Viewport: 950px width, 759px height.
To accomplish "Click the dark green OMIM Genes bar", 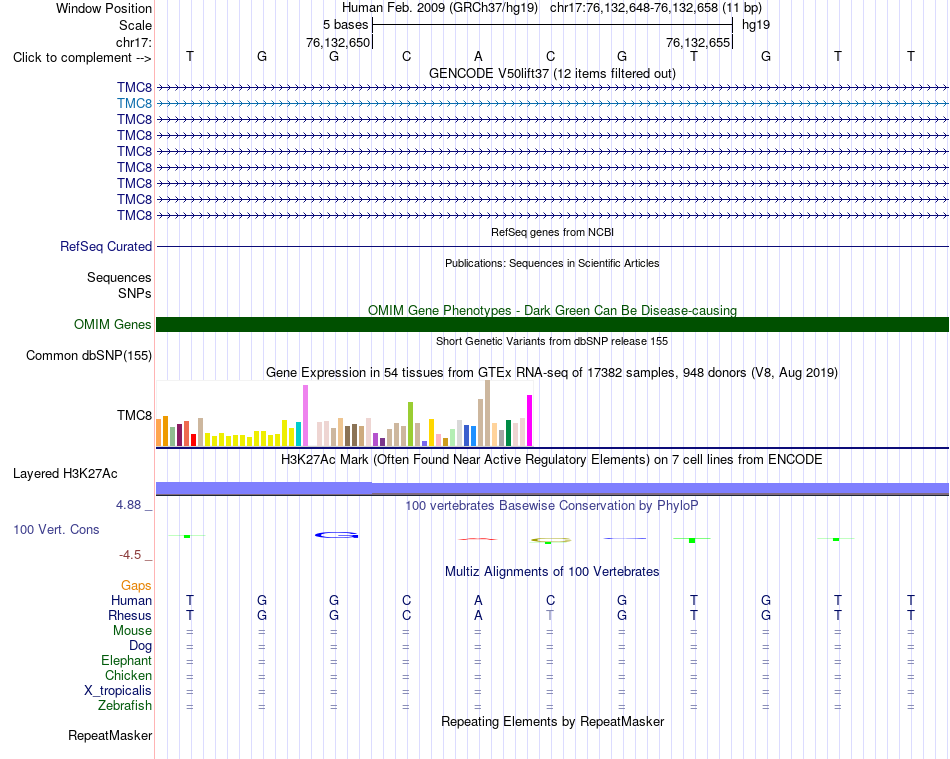I will 552,324.
